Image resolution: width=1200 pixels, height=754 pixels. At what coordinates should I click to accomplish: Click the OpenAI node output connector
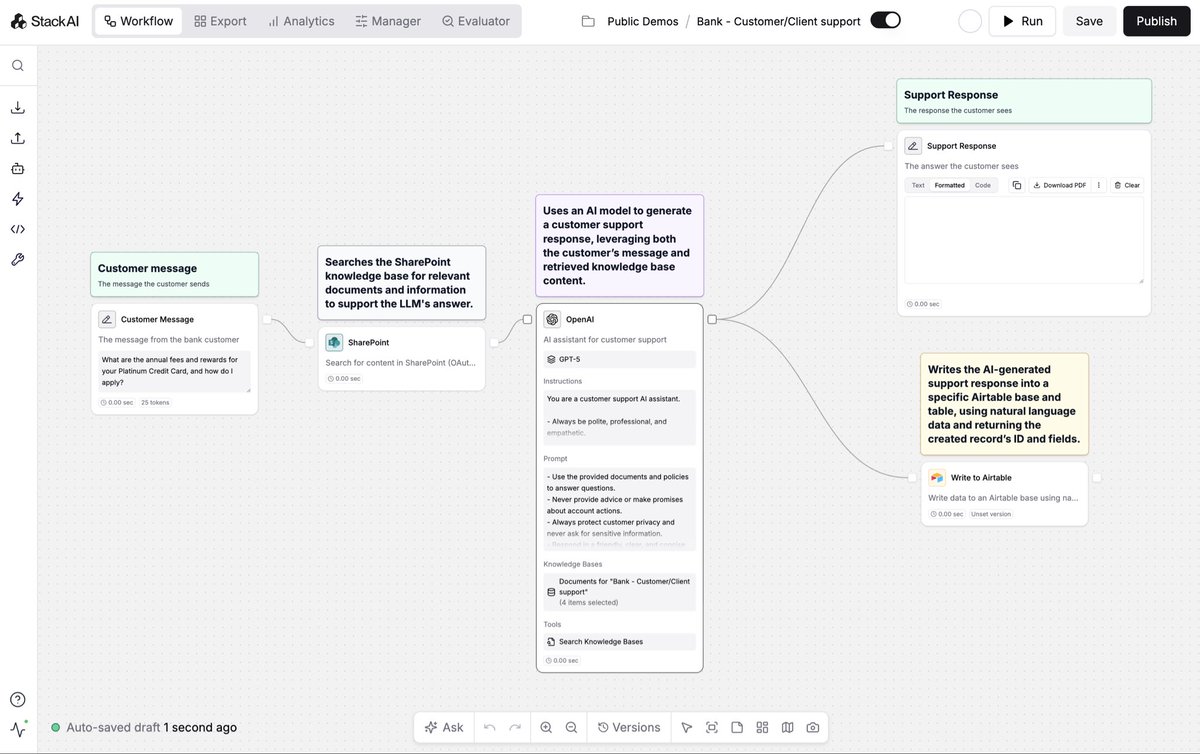point(712,320)
